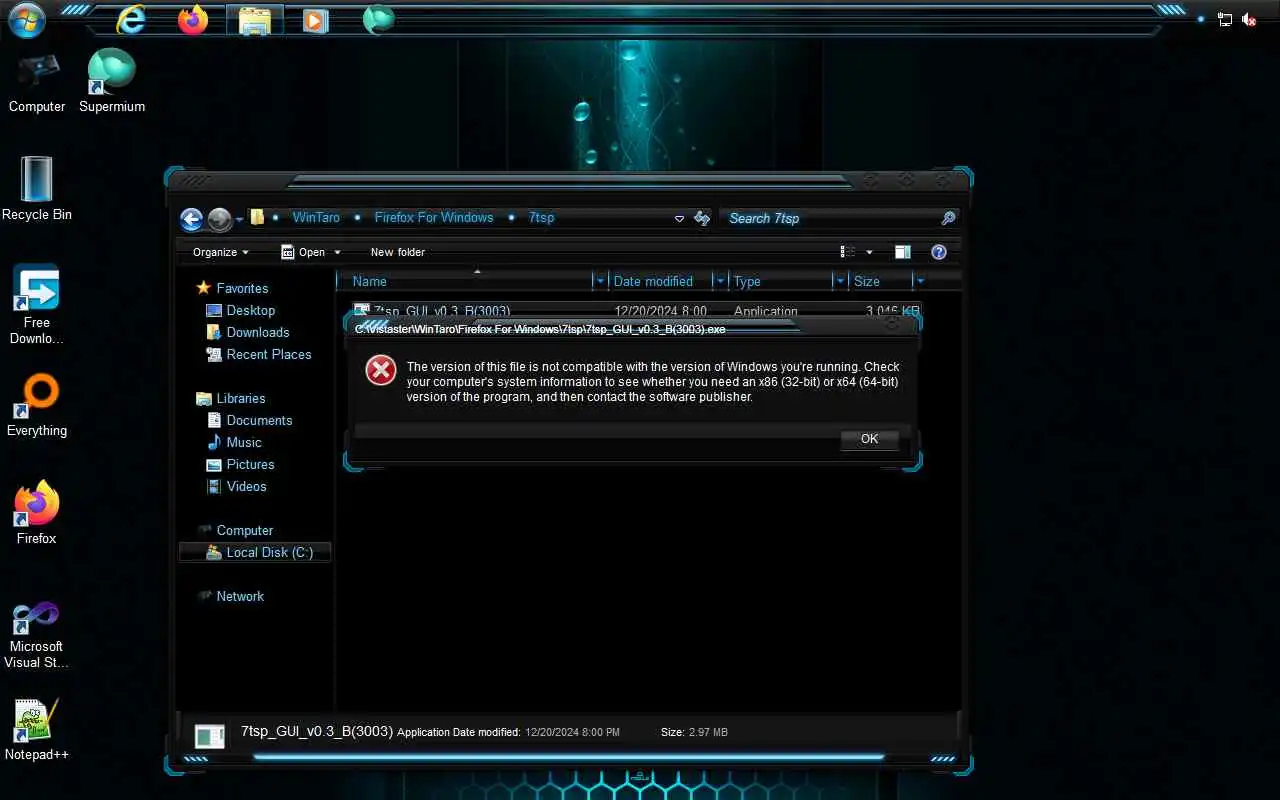Click the change view icon
This screenshot has width=1280, height=800.
(848, 252)
